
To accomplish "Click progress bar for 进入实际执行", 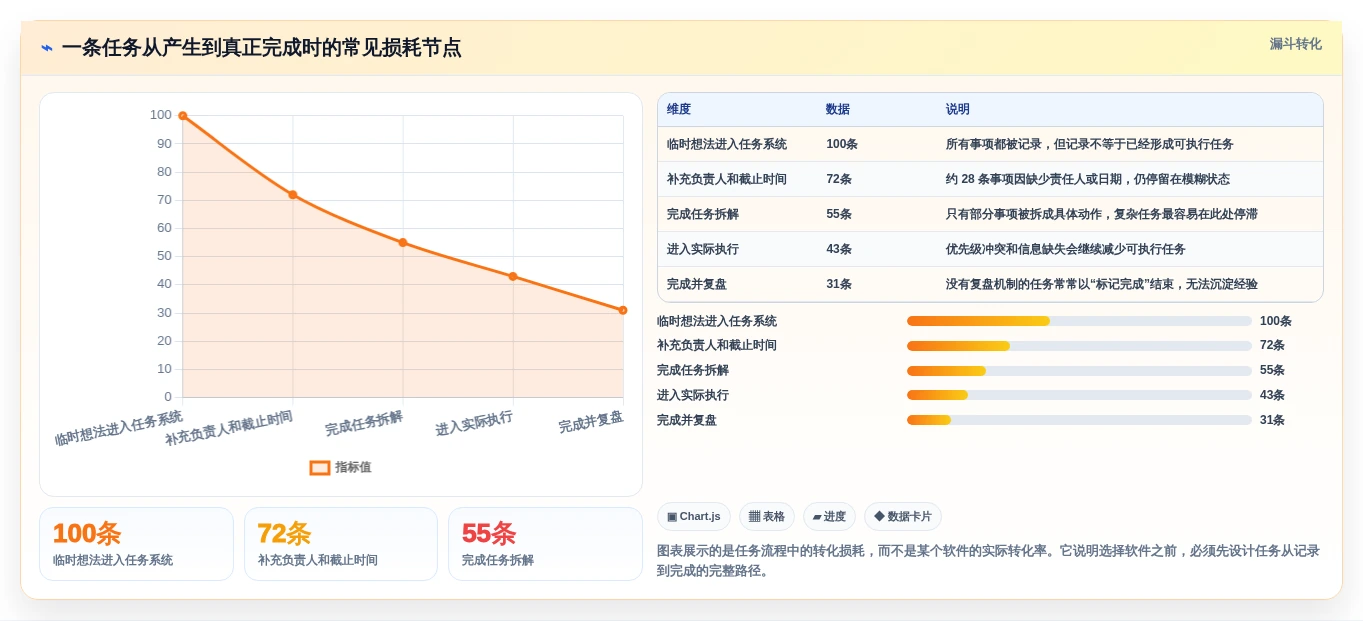I will coord(1079,395).
